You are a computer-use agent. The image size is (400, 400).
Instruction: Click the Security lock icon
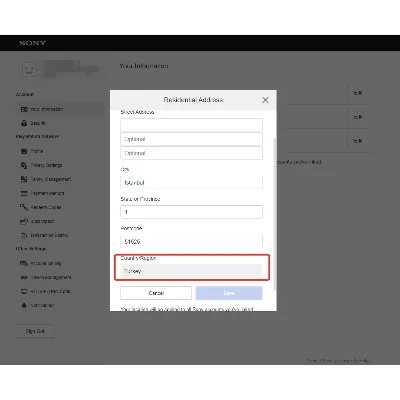click(24, 123)
